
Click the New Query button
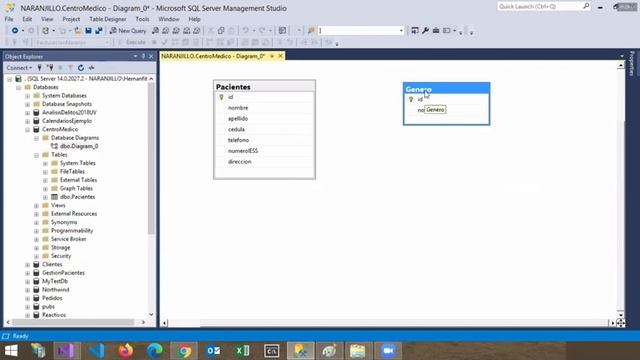click(x=128, y=31)
